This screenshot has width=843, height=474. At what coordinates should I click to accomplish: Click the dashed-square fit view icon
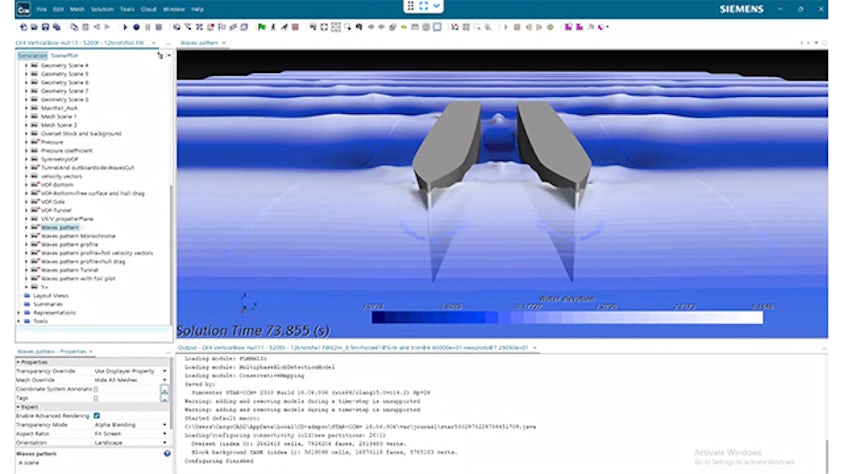(x=335, y=27)
